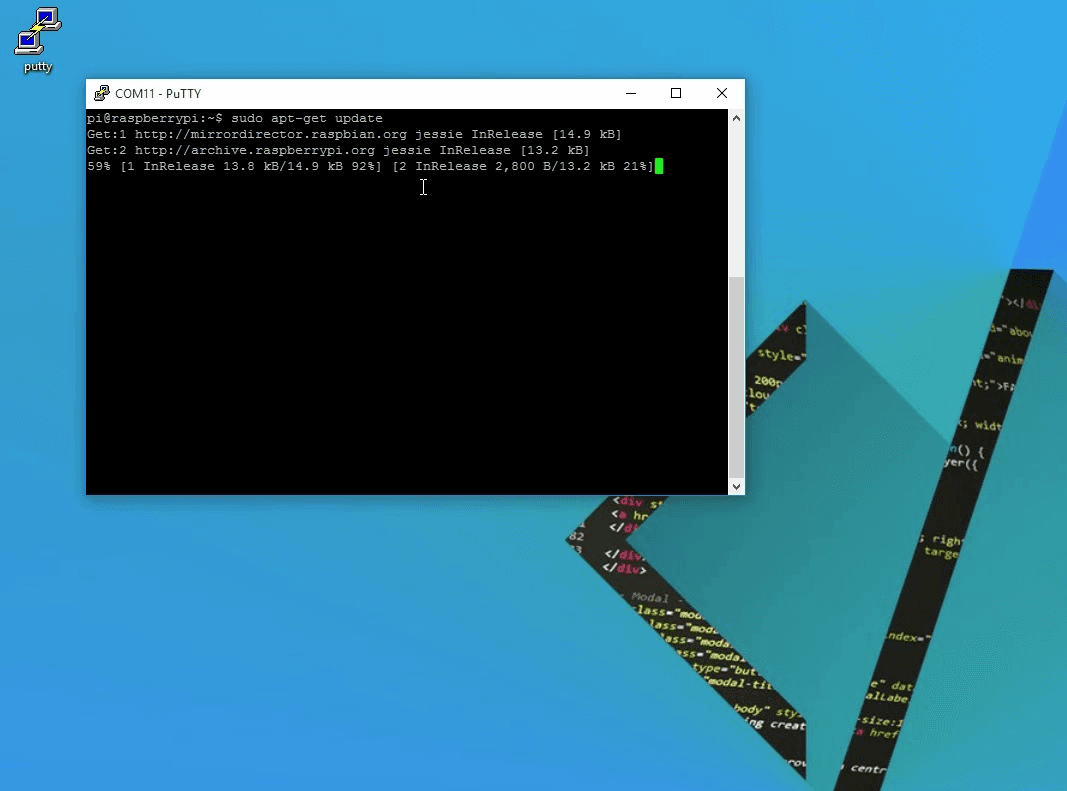Click the 59% download progress line

(x=370, y=166)
